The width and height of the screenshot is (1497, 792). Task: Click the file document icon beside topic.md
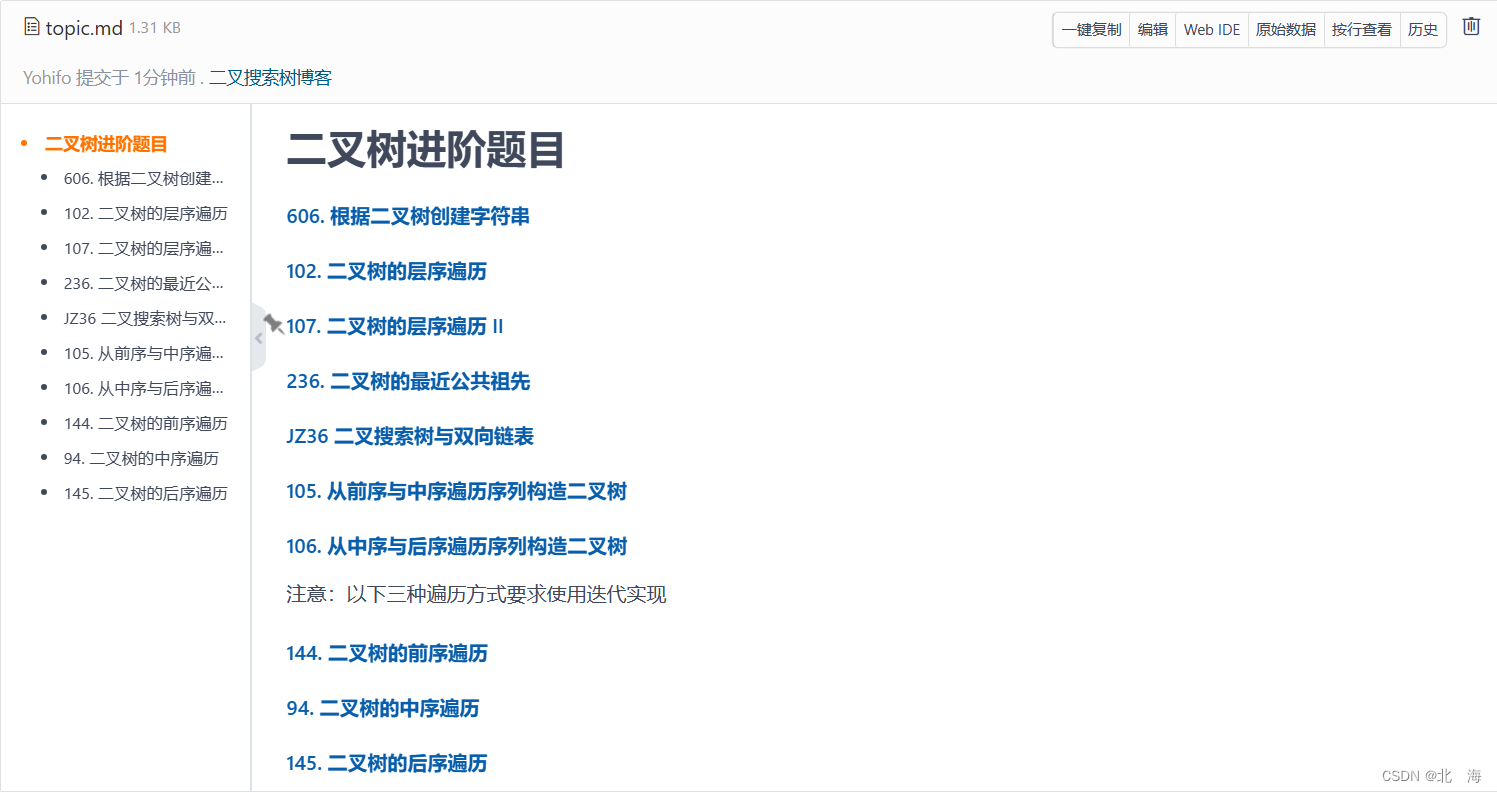click(32, 27)
